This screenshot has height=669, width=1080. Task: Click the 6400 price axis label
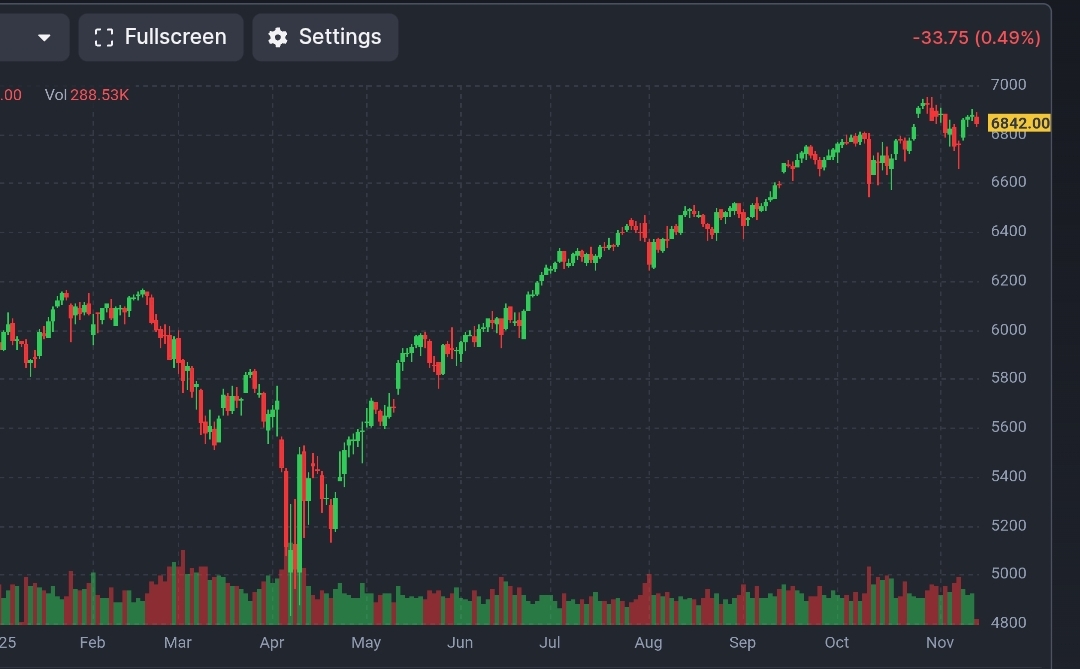[1008, 231]
